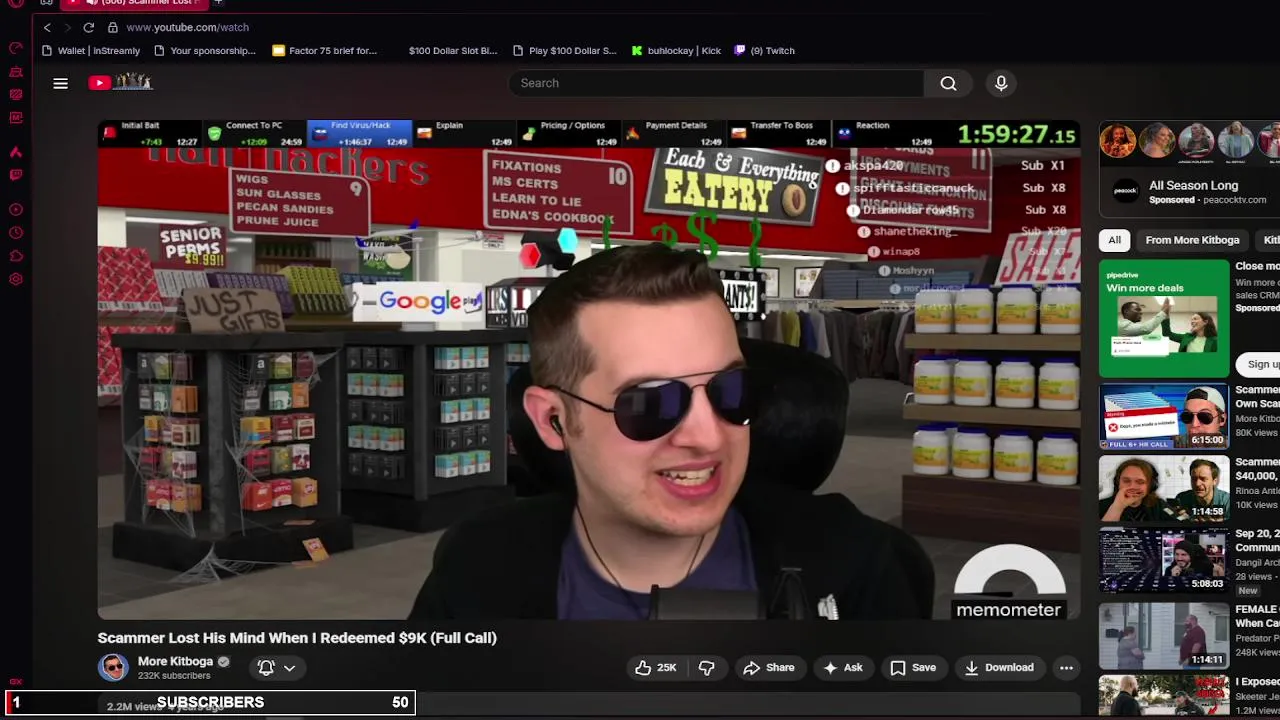Open the 5:08:03 recommended video thumbnail

pos(1164,561)
